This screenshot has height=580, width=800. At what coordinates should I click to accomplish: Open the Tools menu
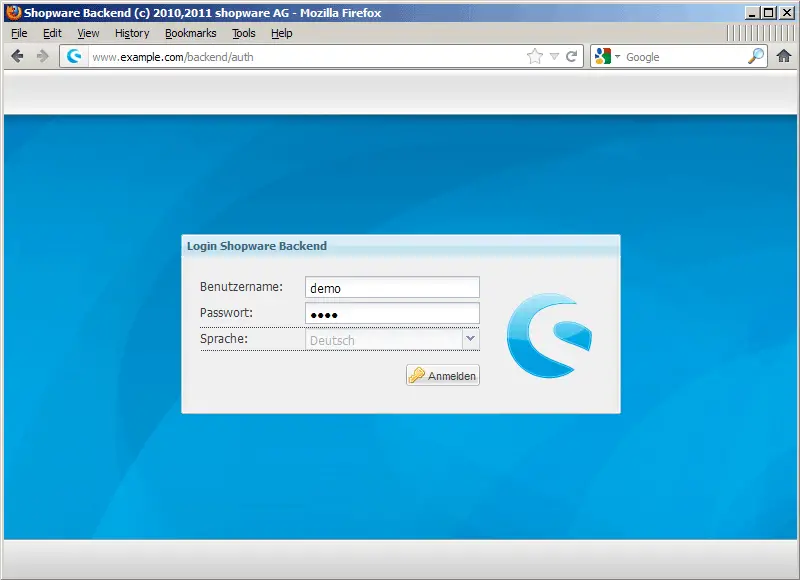click(x=243, y=33)
